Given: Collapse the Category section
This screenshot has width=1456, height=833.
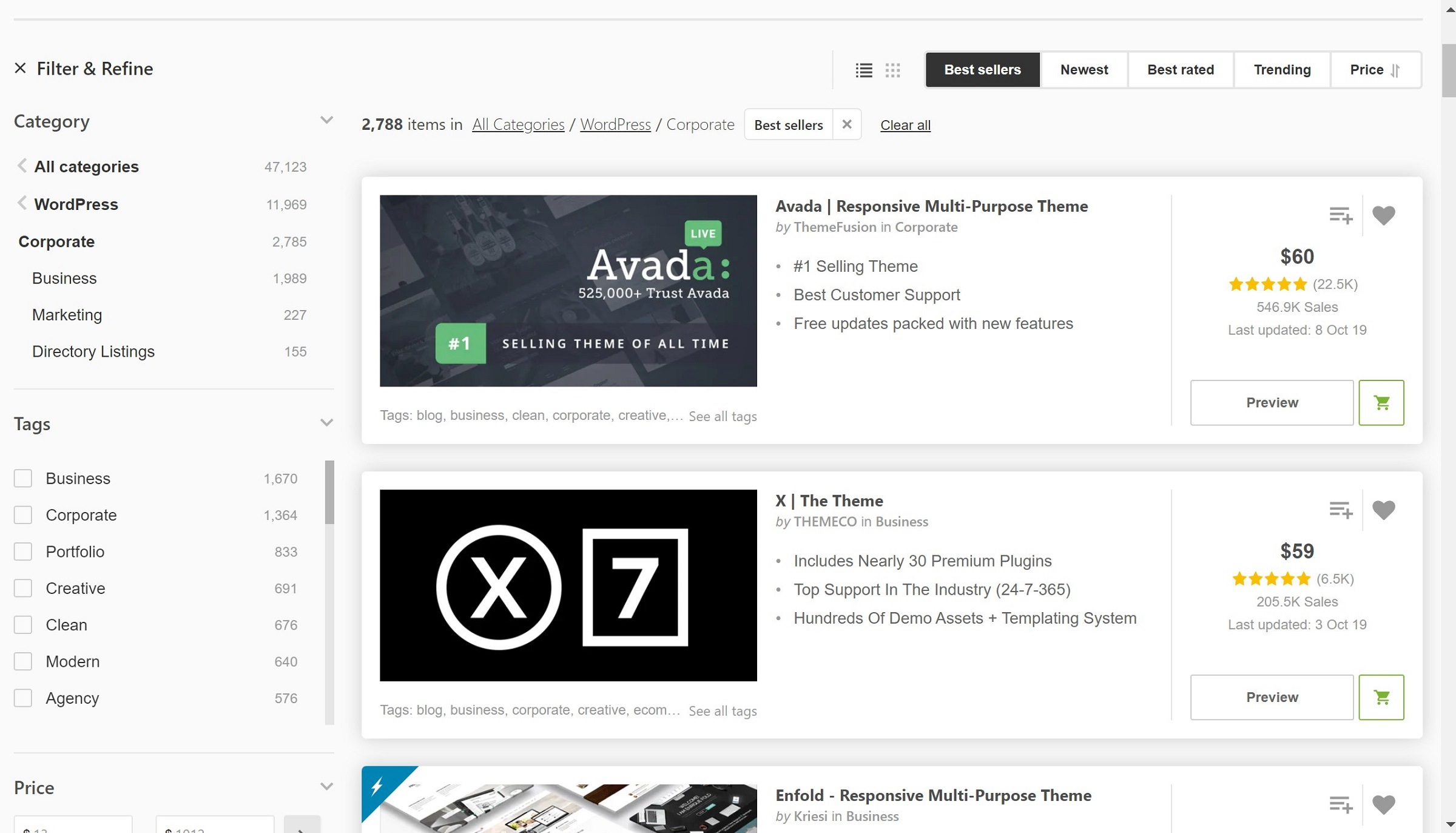Looking at the screenshot, I should (326, 120).
